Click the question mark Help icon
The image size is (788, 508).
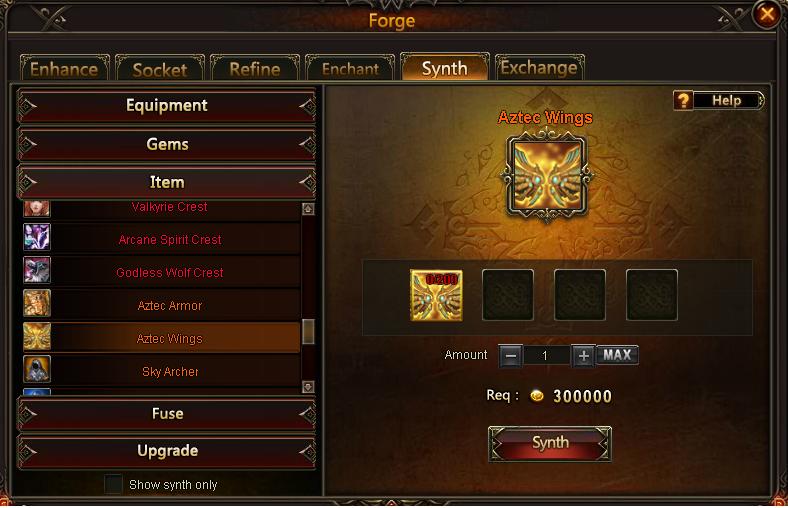click(683, 100)
